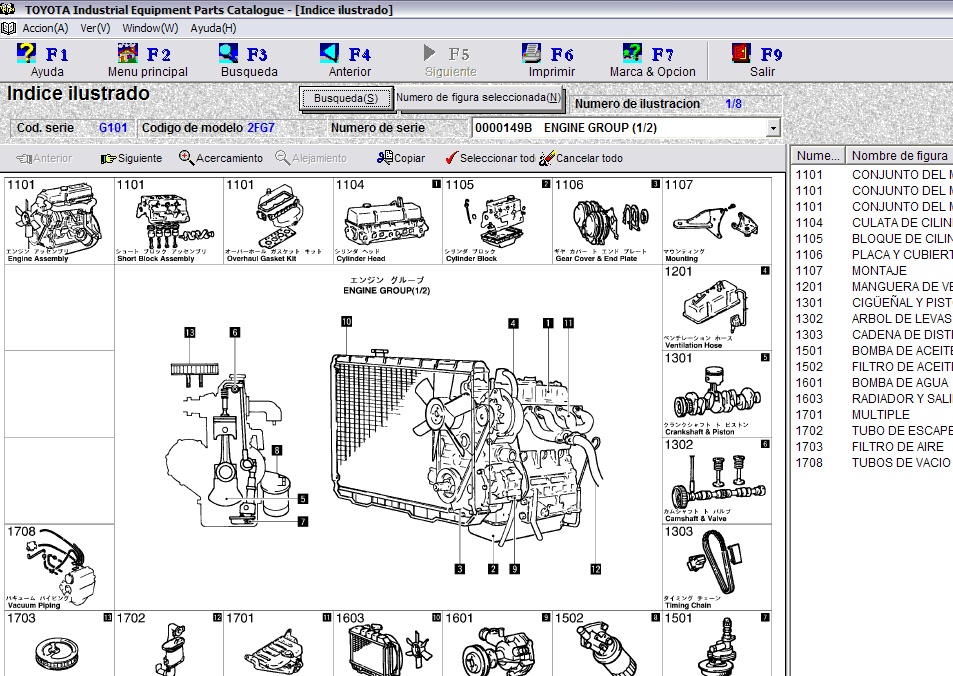
Task: Select the 1303 Timing Chain thumbnail
Action: 717,567
